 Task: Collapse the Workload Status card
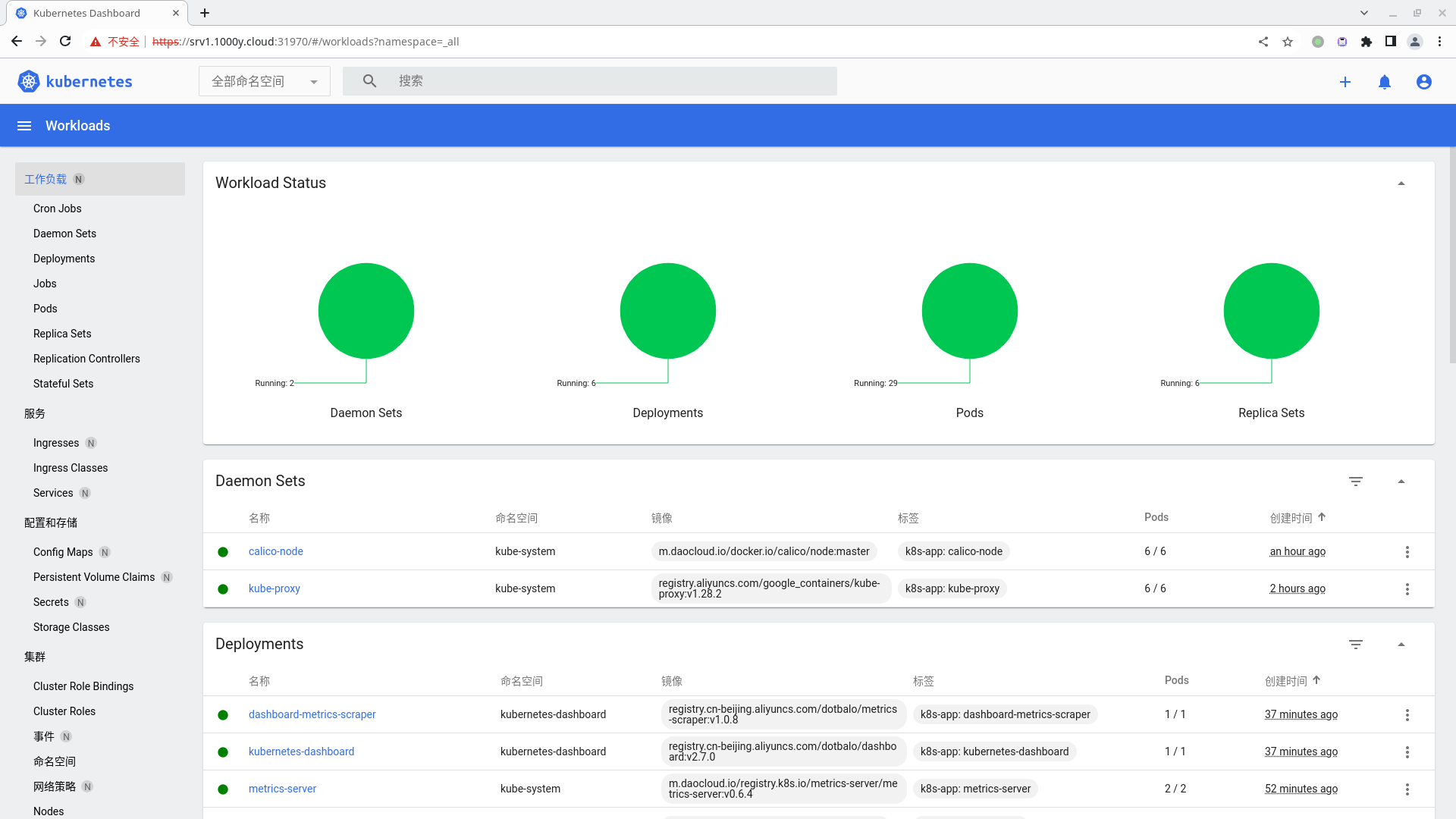(1401, 184)
